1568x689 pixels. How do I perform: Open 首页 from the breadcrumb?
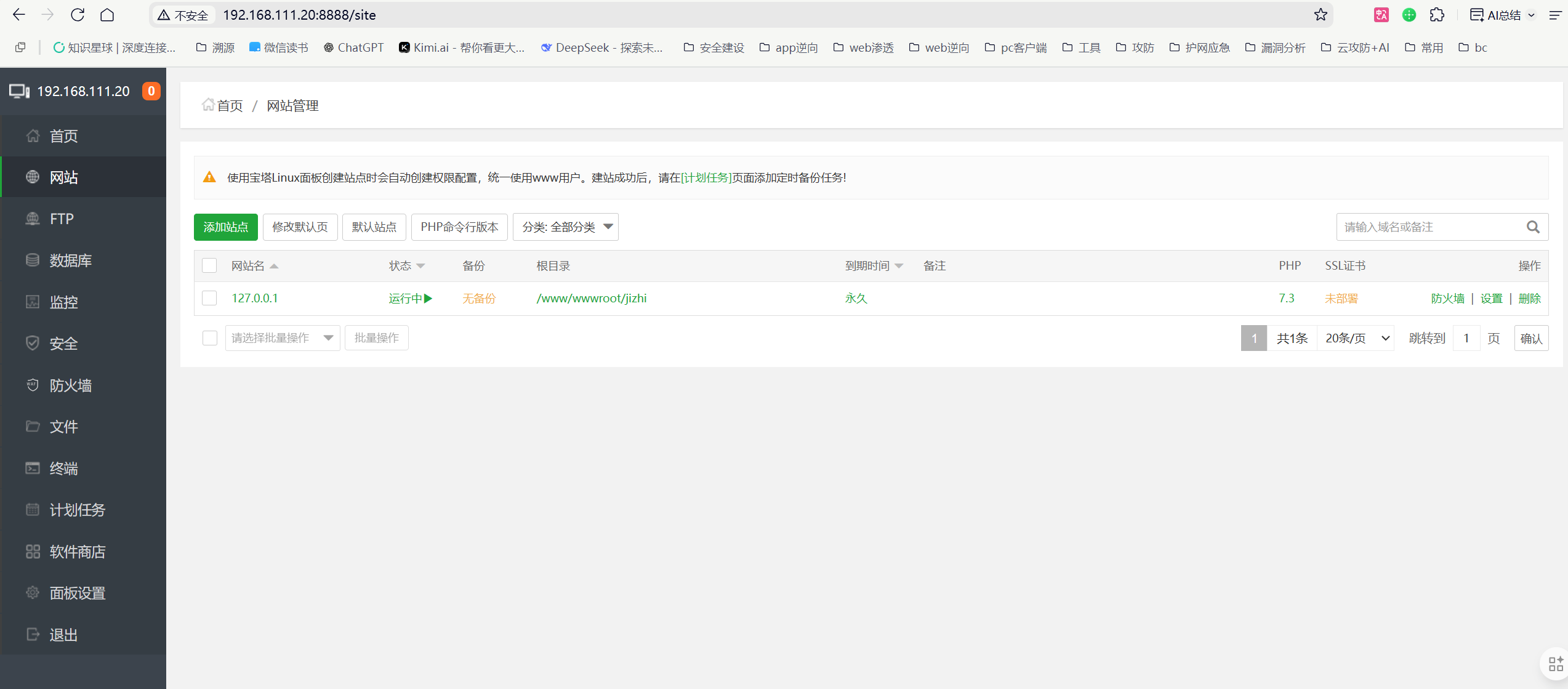click(230, 105)
